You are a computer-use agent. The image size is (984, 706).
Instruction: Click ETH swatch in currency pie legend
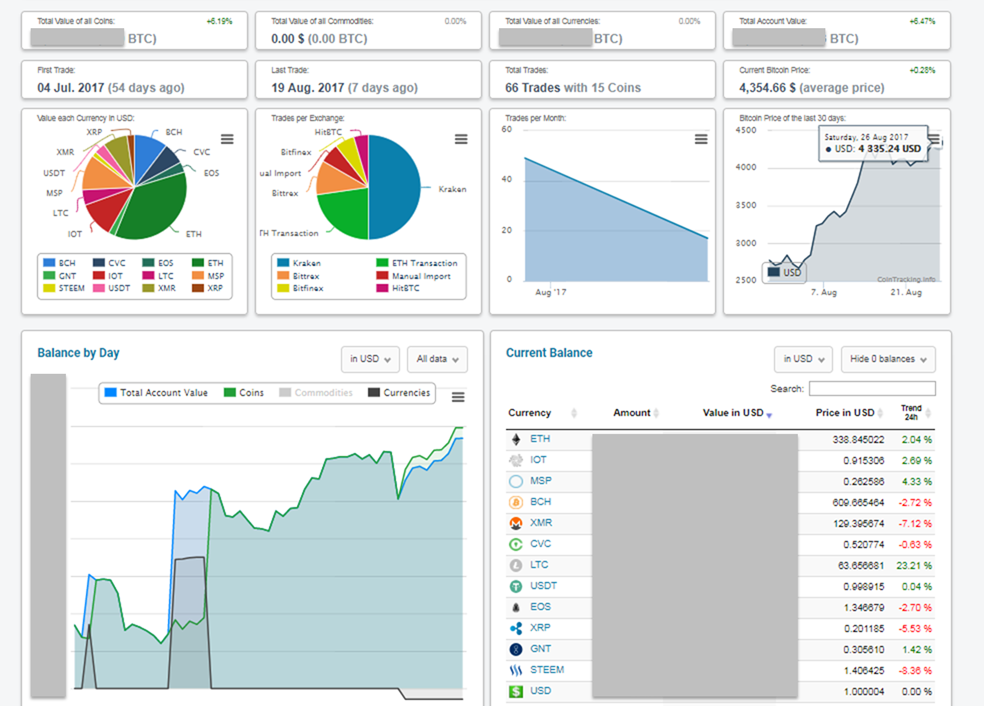point(198,263)
